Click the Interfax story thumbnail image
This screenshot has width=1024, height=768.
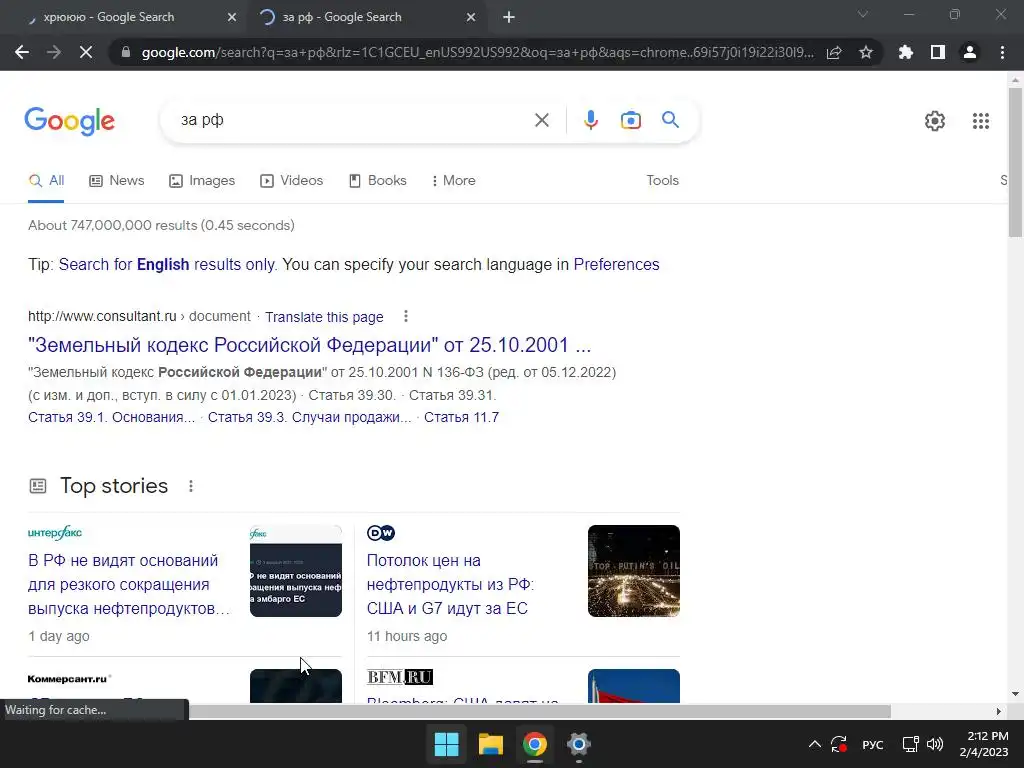[296, 571]
